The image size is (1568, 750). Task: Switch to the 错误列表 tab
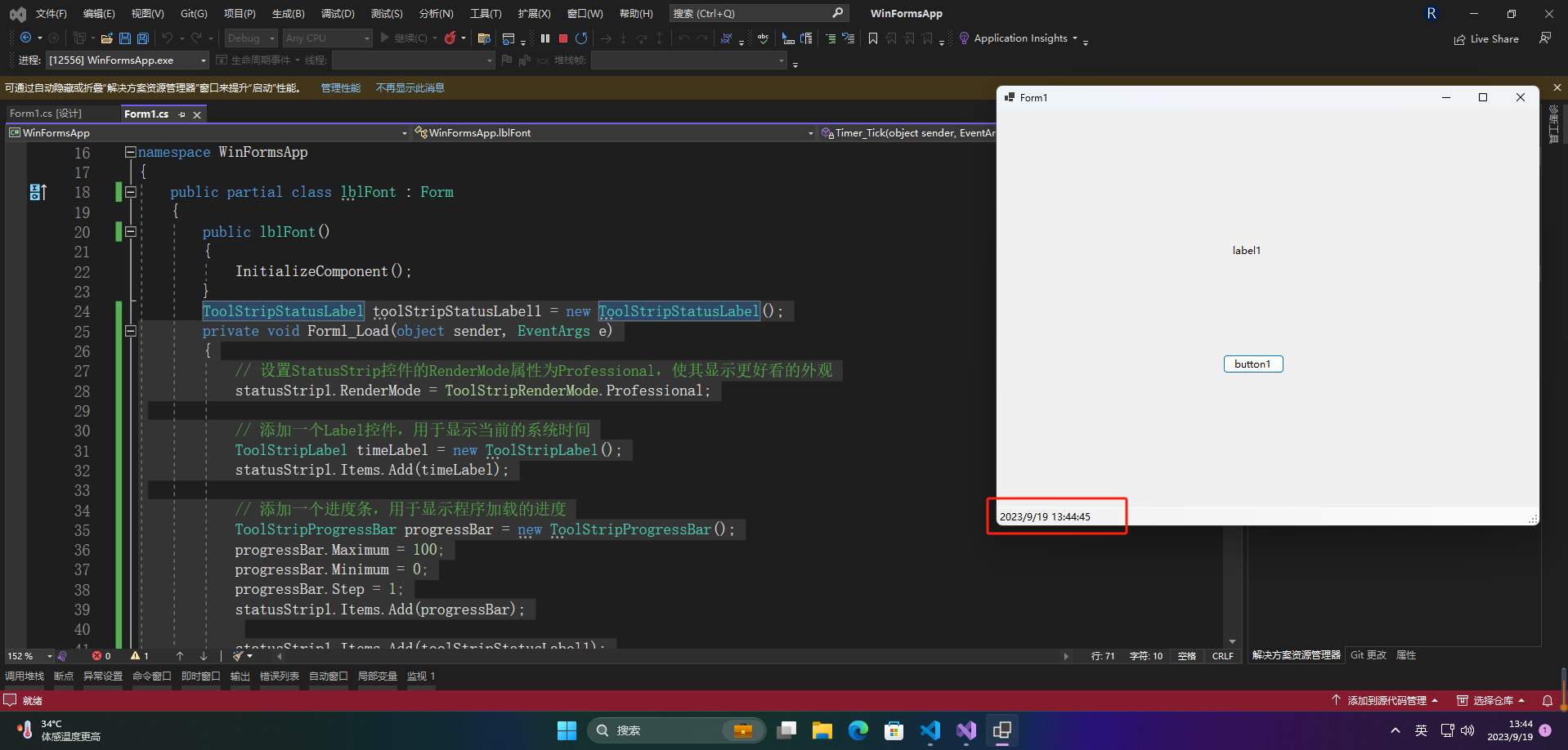280,676
